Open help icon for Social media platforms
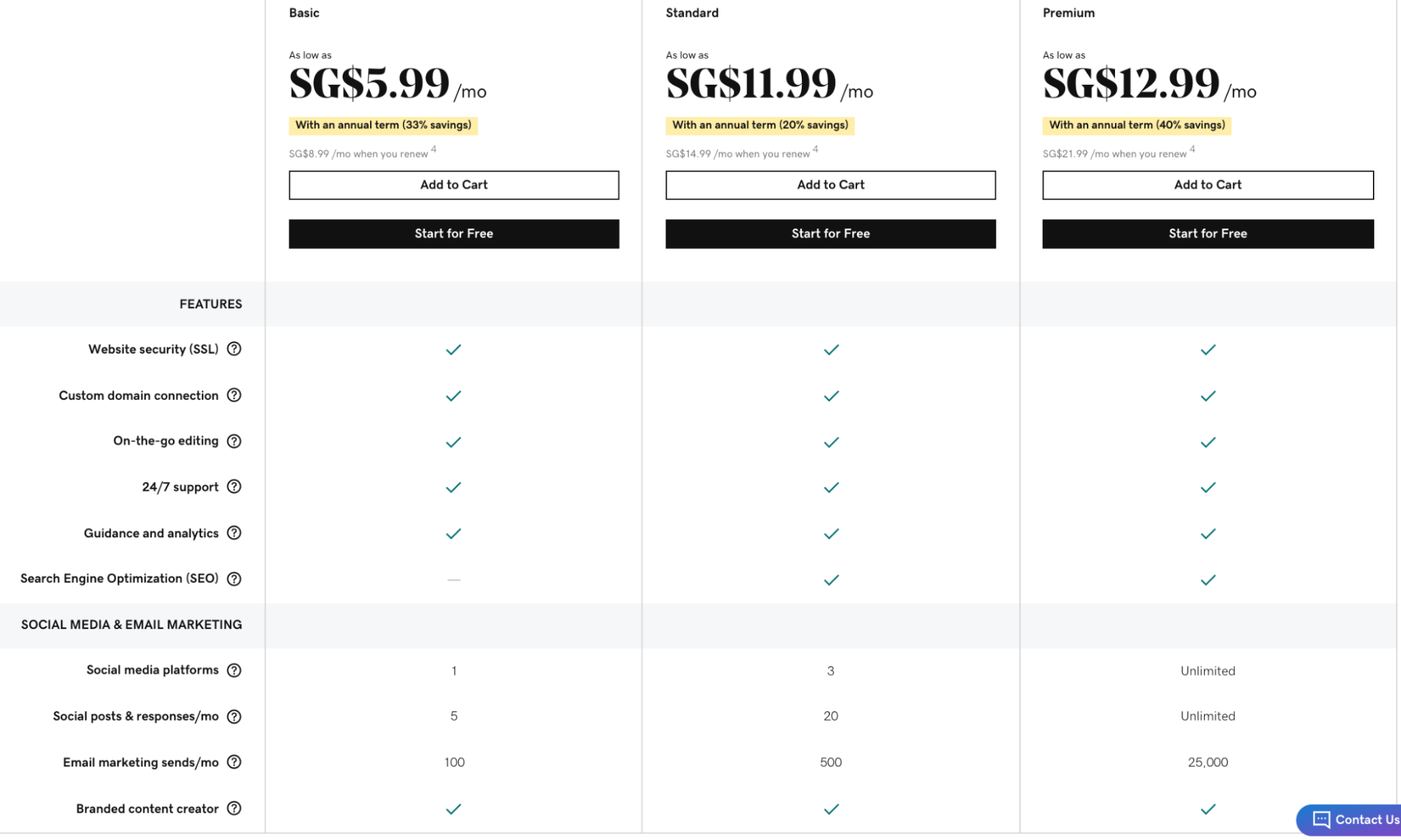1401x840 pixels. [x=234, y=670]
